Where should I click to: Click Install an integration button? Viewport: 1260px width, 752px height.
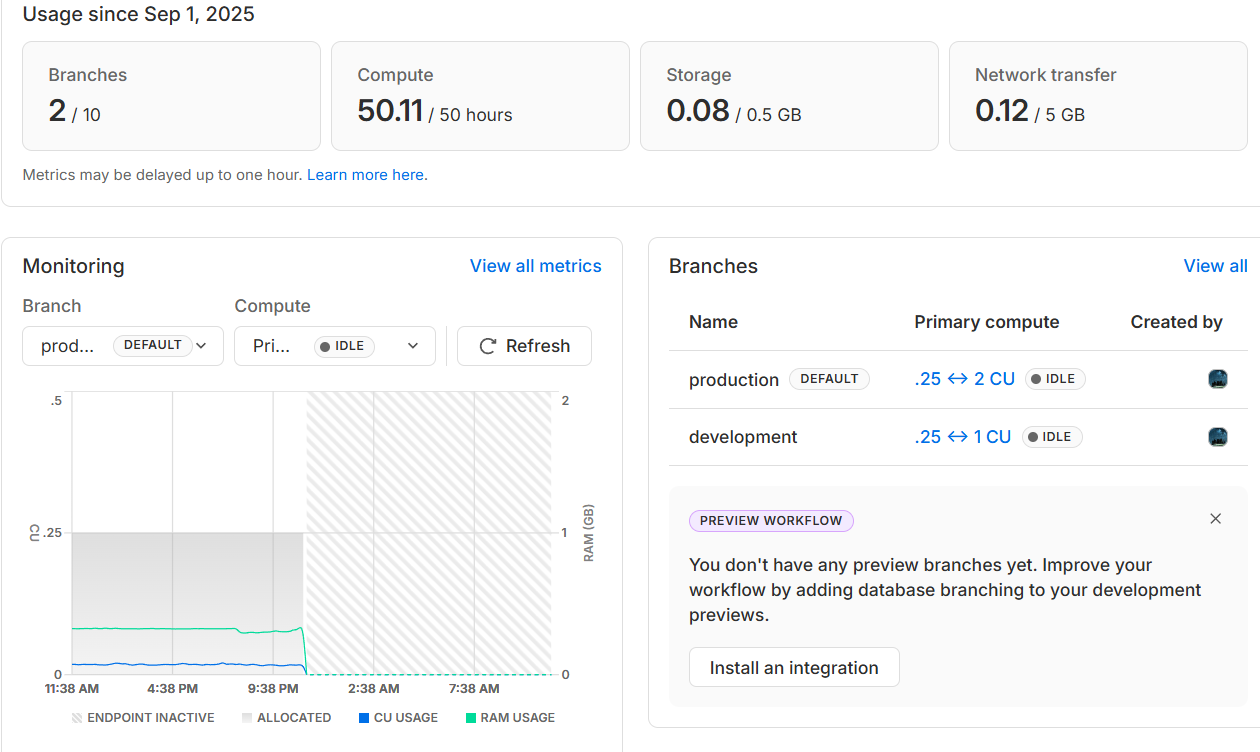pyautogui.click(x=794, y=668)
